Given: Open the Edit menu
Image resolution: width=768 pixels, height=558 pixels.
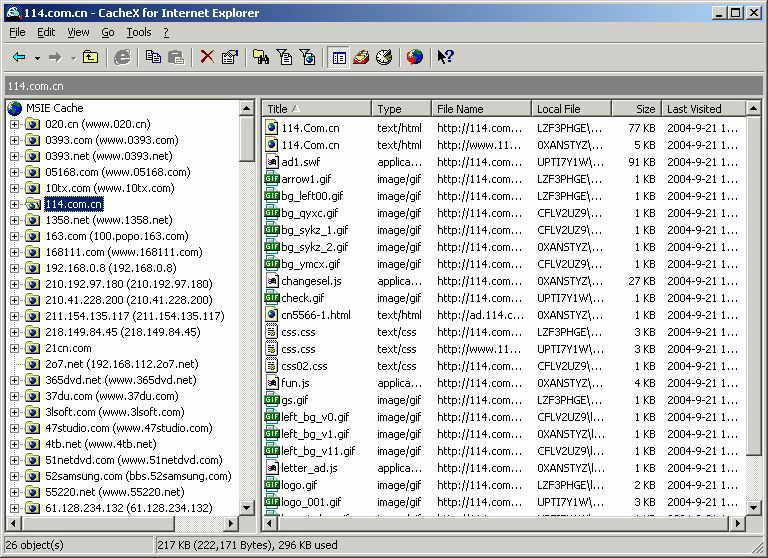Looking at the screenshot, I should point(47,32).
